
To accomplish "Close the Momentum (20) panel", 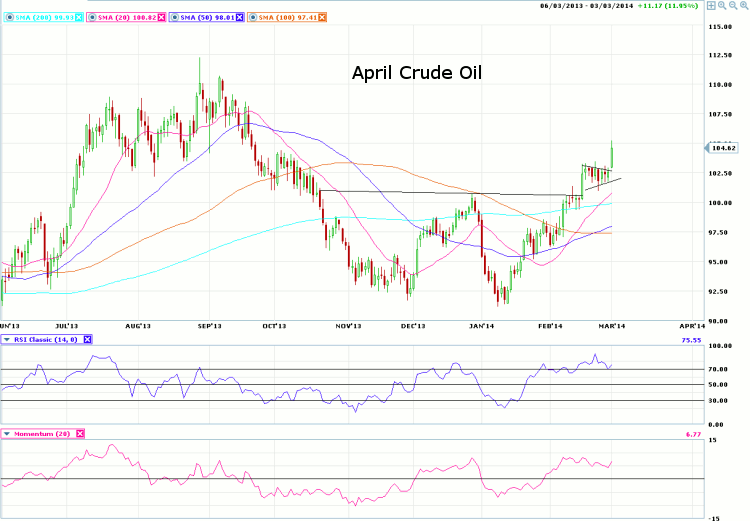I will pos(80,434).
